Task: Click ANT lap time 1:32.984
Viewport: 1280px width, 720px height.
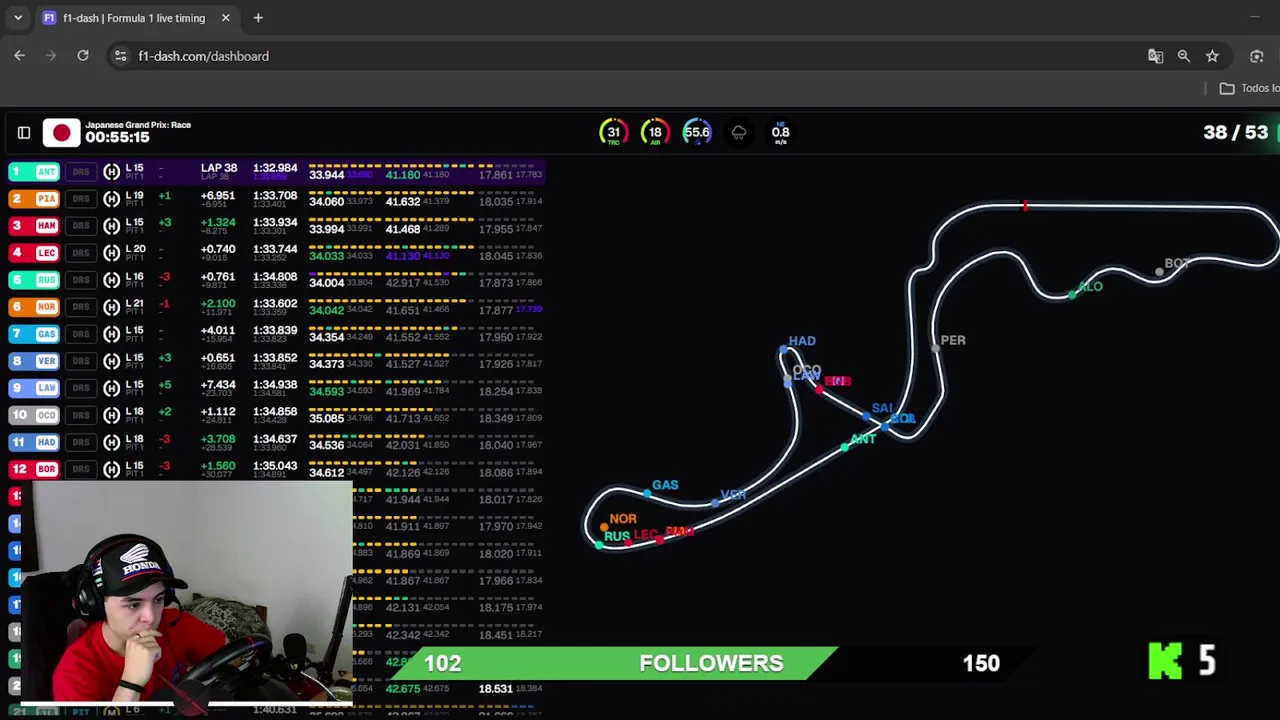Action: [x=275, y=169]
